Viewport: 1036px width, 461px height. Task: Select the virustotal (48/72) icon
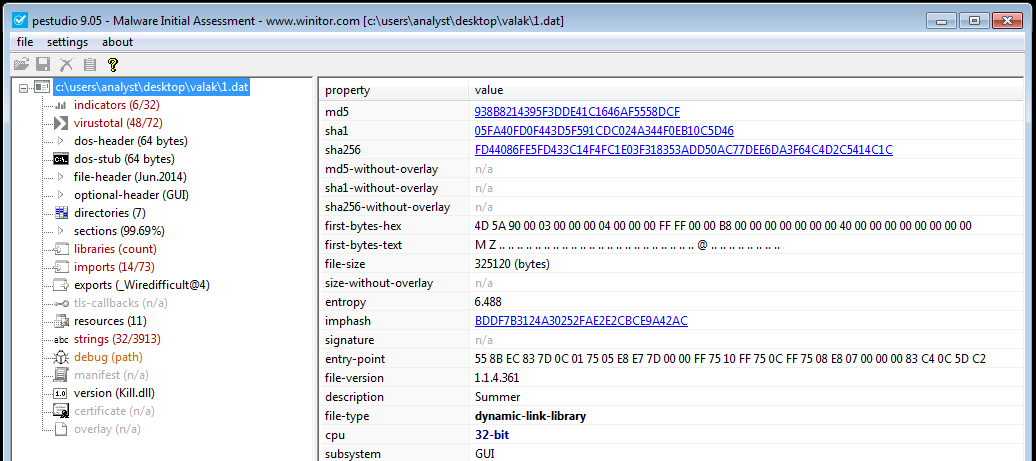click(x=60, y=123)
